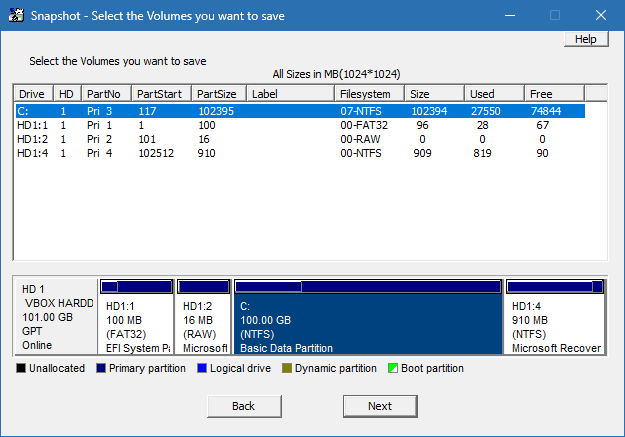Select the HD1:1 FAT32 partition block
The image size is (625, 437).
(x=136, y=317)
